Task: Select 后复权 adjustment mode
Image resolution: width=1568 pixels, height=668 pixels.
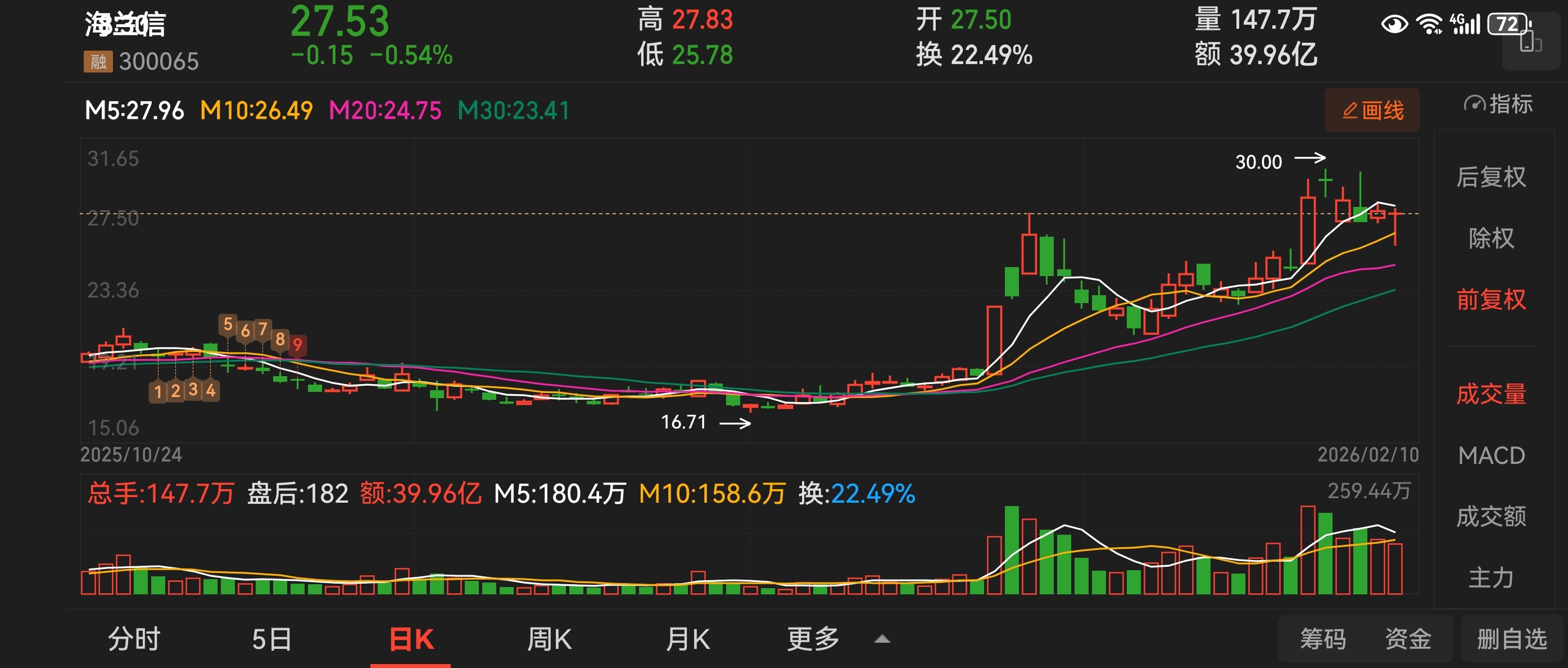Action: (x=1490, y=177)
